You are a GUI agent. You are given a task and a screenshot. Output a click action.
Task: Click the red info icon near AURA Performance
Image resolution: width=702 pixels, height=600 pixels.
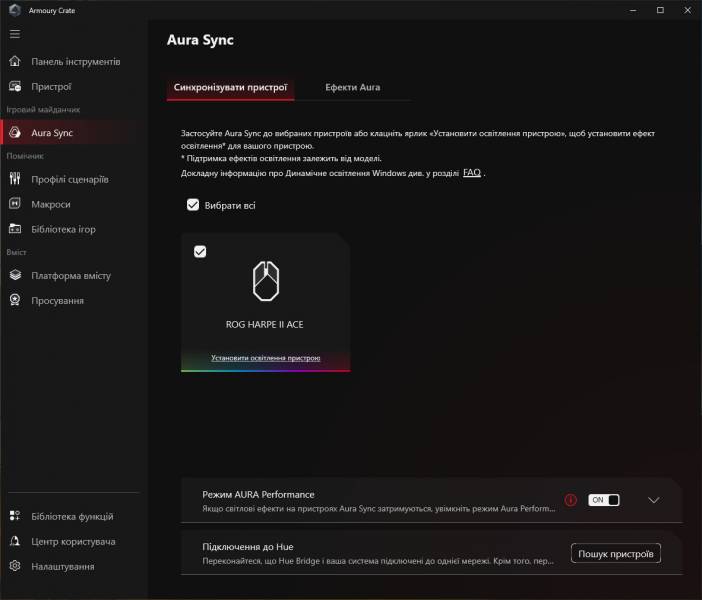[570, 500]
